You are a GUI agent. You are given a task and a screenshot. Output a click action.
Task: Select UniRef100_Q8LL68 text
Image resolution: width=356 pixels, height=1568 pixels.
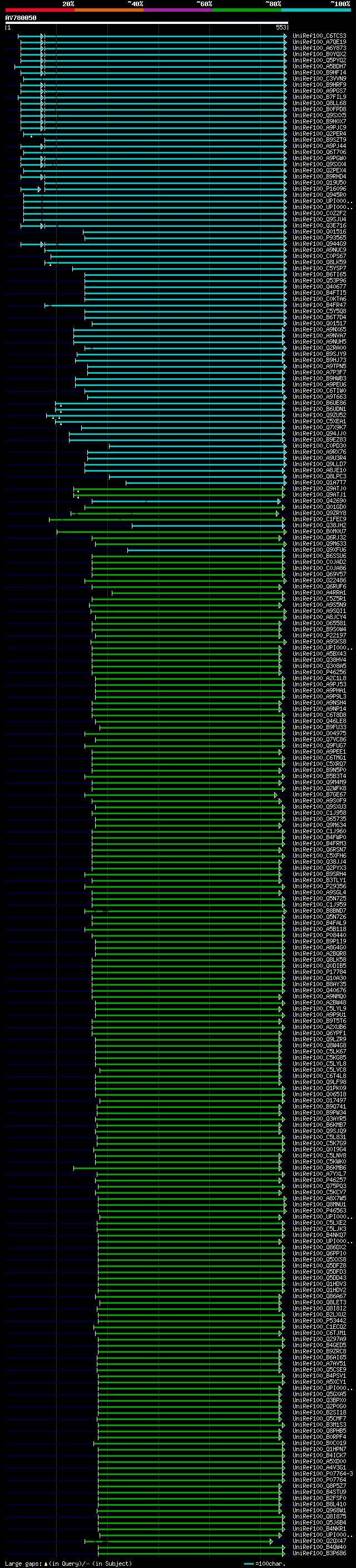(x=319, y=103)
